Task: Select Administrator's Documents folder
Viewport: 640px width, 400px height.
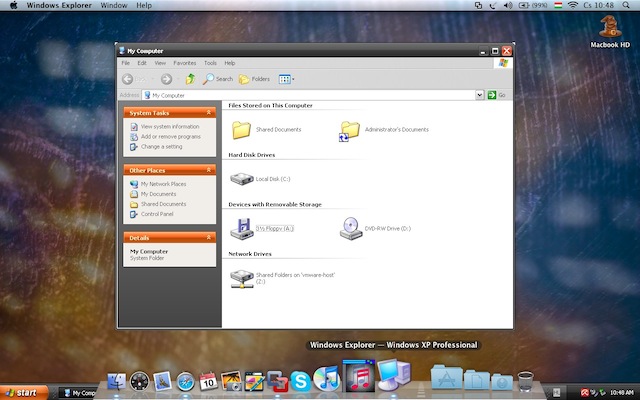Action: tap(350, 131)
